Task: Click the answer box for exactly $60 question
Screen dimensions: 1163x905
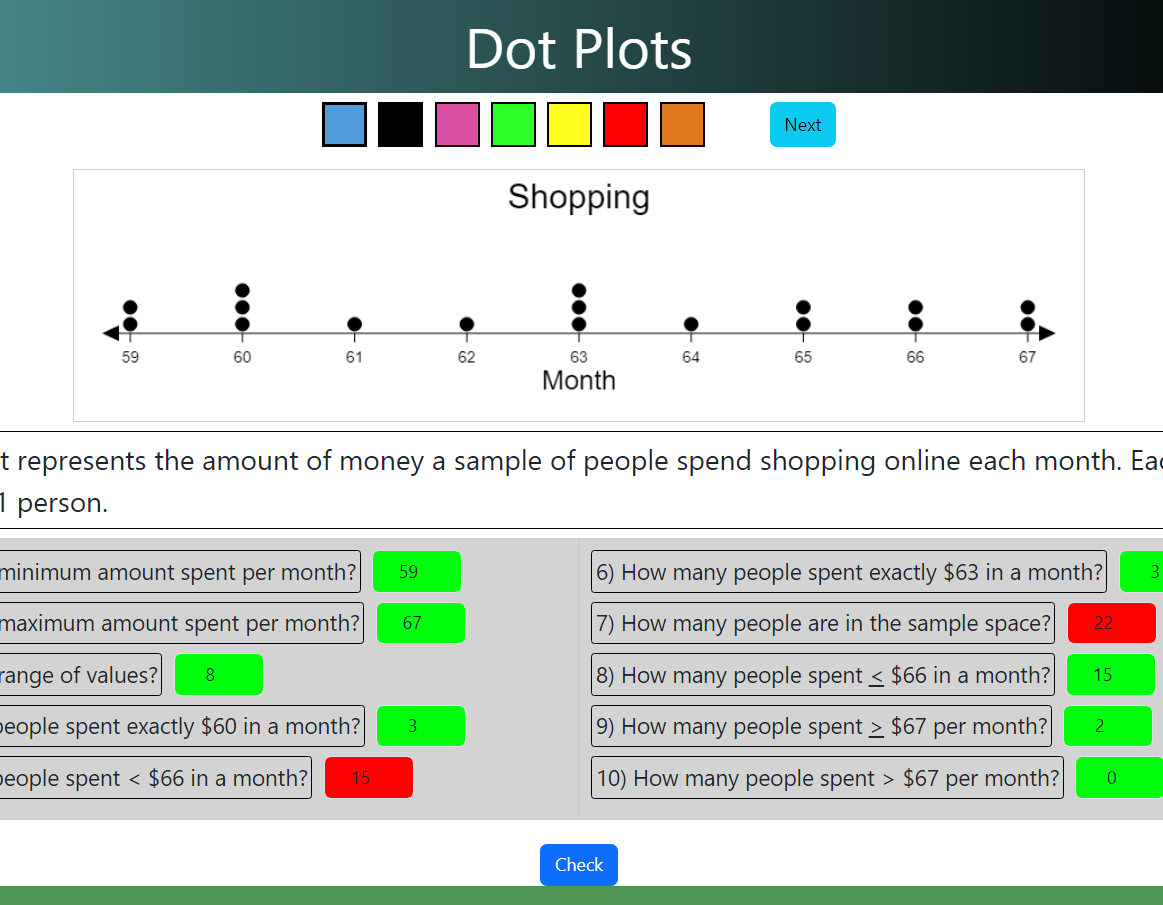Action: tap(420, 726)
